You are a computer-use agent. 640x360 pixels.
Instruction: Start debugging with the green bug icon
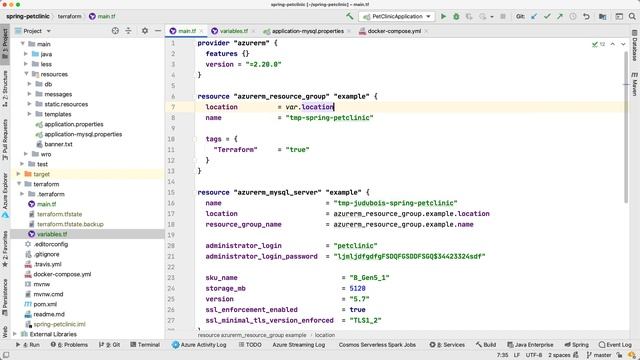456,16
